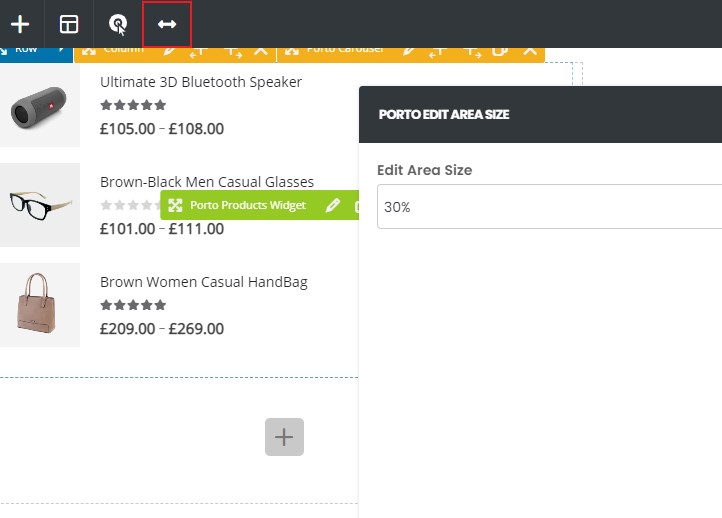722x518 pixels.
Task: Click the Bluetooth speaker thumbnail image
Action: click(x=39, y=105)
